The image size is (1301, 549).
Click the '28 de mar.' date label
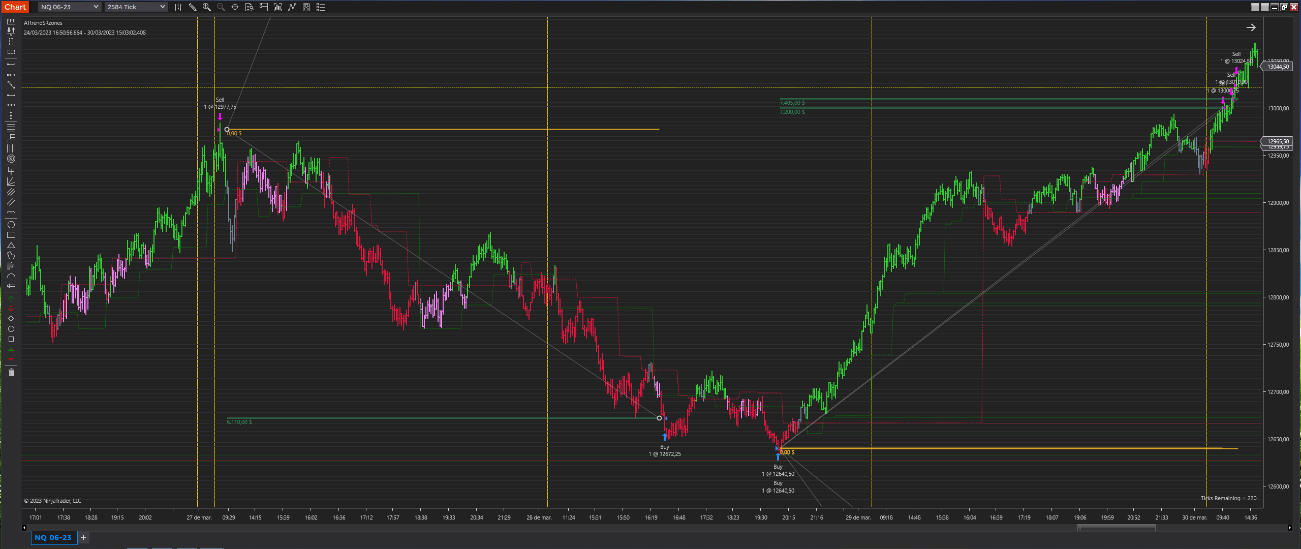coord(540,518)
